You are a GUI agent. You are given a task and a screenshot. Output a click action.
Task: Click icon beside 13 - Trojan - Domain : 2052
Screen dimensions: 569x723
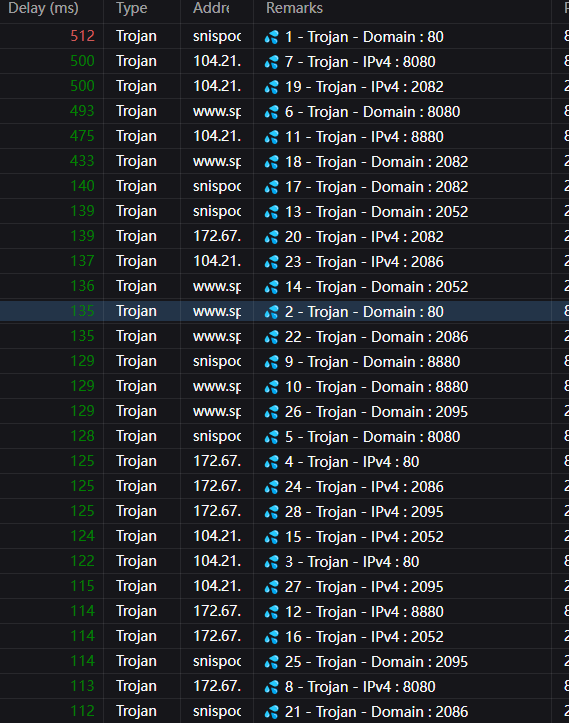click(272, 212)
